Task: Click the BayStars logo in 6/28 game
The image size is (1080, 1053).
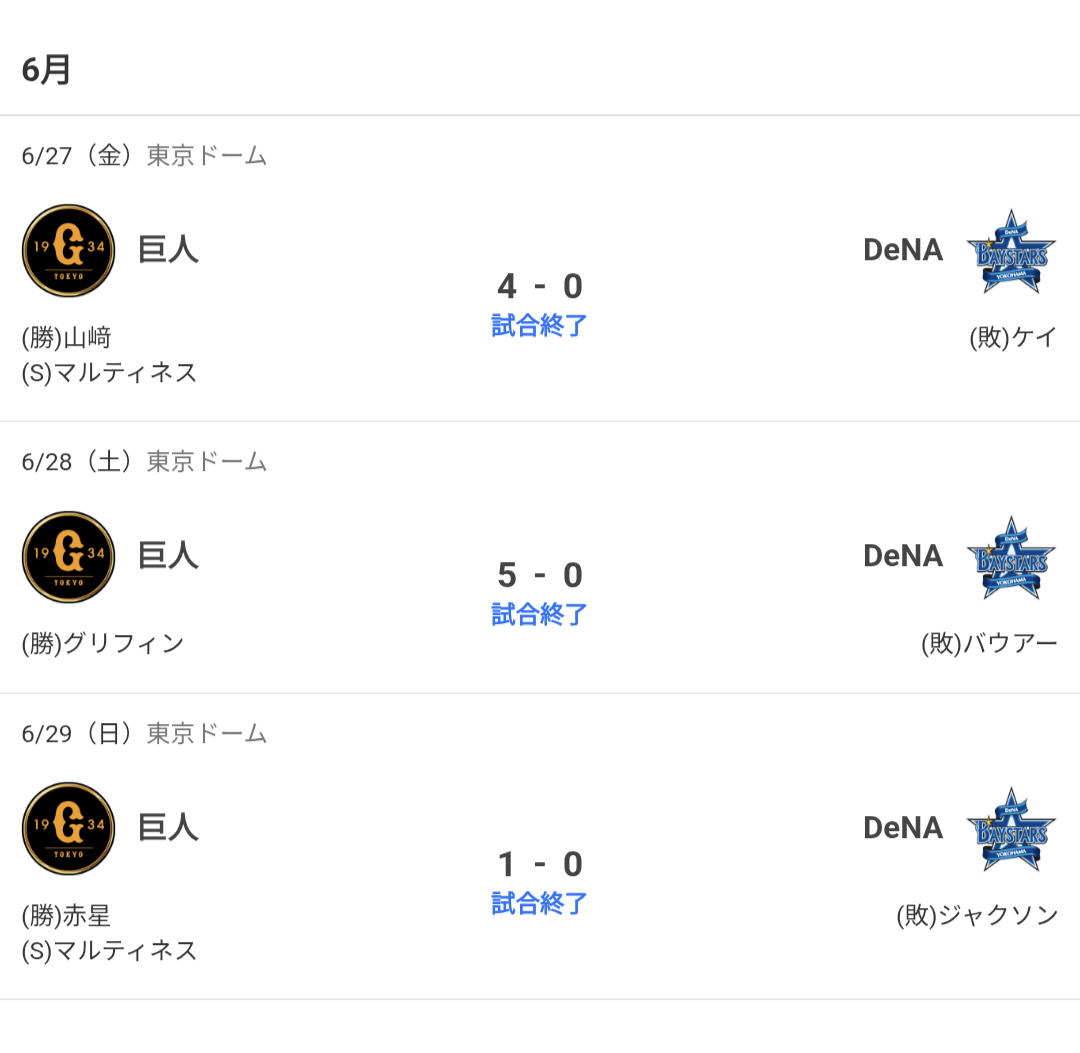Action: (1010, 558)
